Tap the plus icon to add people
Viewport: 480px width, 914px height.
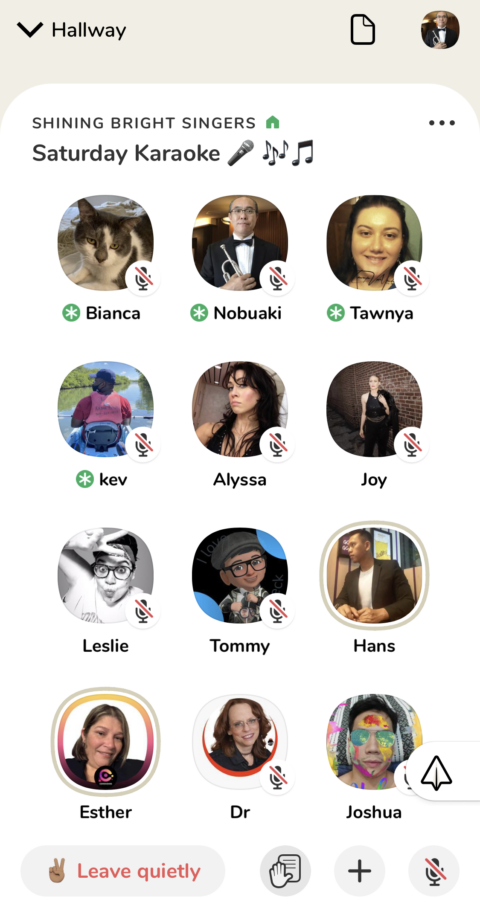pos(359,871)
